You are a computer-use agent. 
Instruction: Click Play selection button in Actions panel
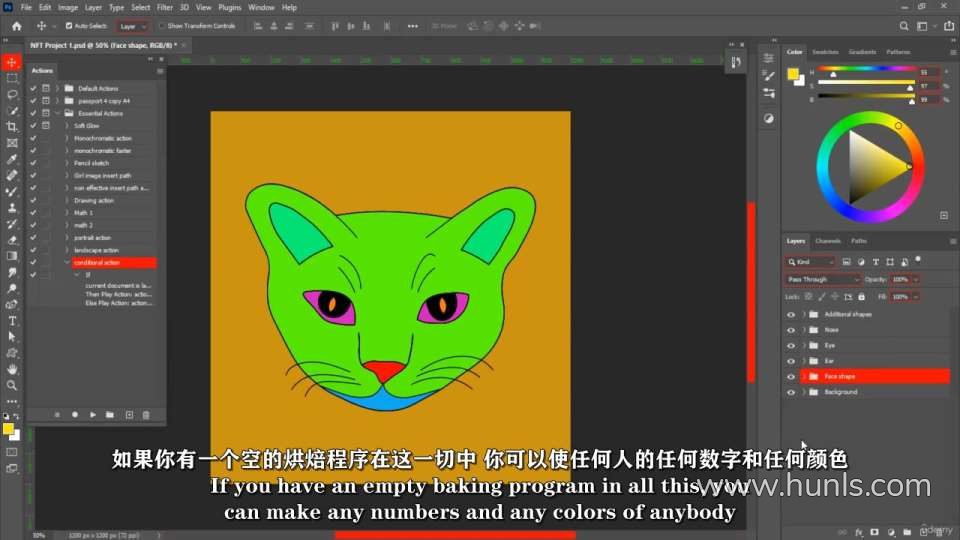[x=93, y=414]
